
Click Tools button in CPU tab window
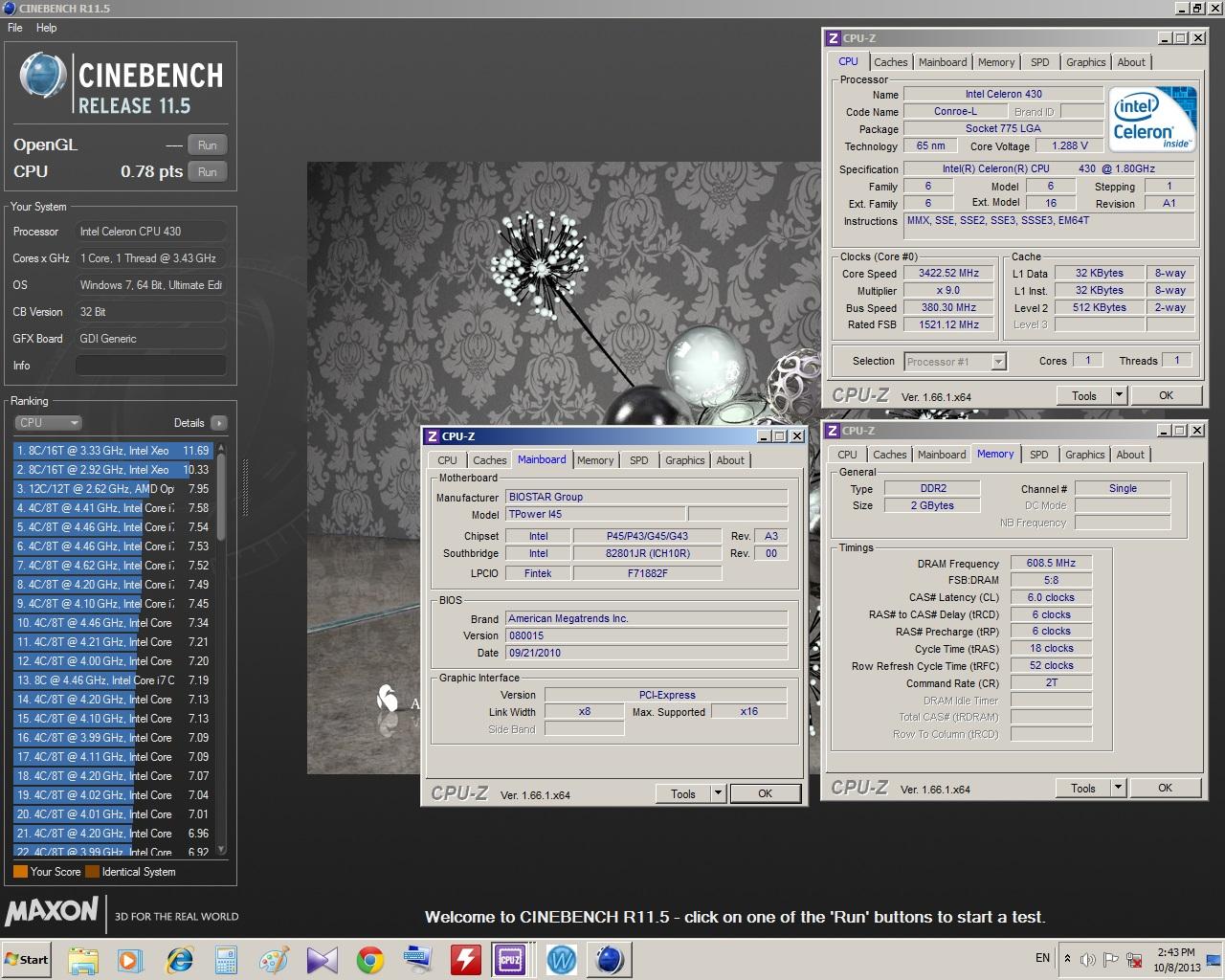1084,395
